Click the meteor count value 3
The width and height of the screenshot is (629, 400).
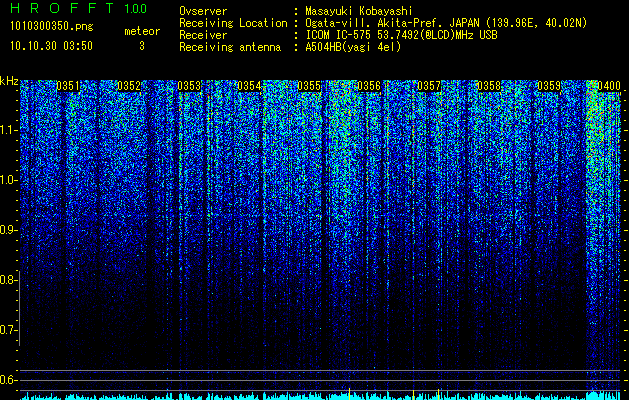pyautogui.click(x=142, y=46)
